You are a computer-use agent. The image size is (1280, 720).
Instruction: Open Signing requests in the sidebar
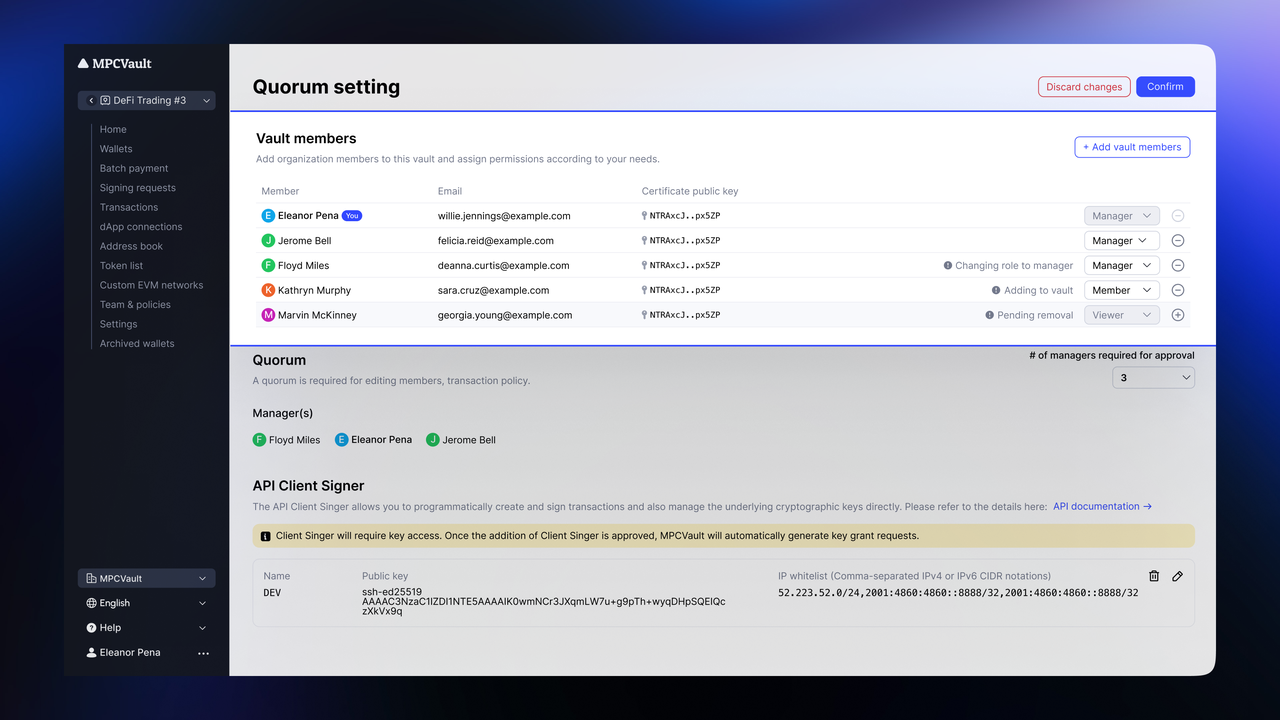pyautogui.click(x=137, y=188)
